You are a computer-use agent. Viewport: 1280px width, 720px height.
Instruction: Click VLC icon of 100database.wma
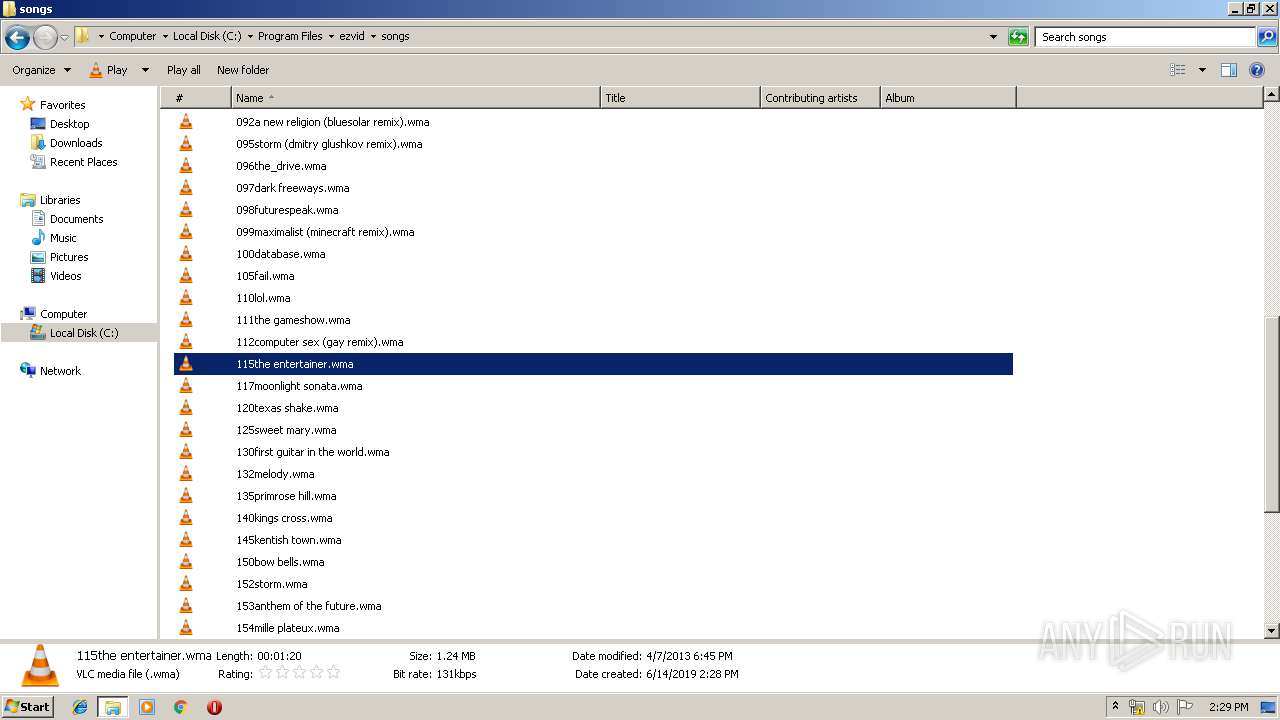click(186, 254)
